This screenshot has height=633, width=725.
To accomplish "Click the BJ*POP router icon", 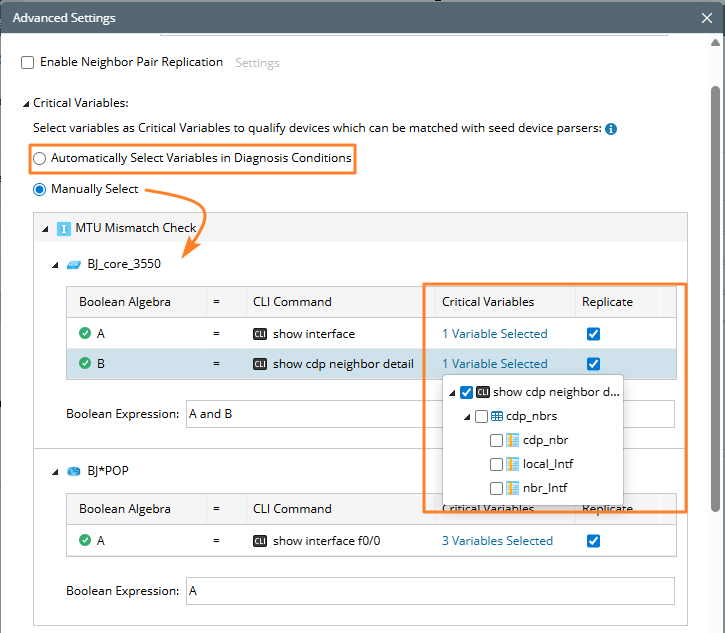I will click(73, 472).
